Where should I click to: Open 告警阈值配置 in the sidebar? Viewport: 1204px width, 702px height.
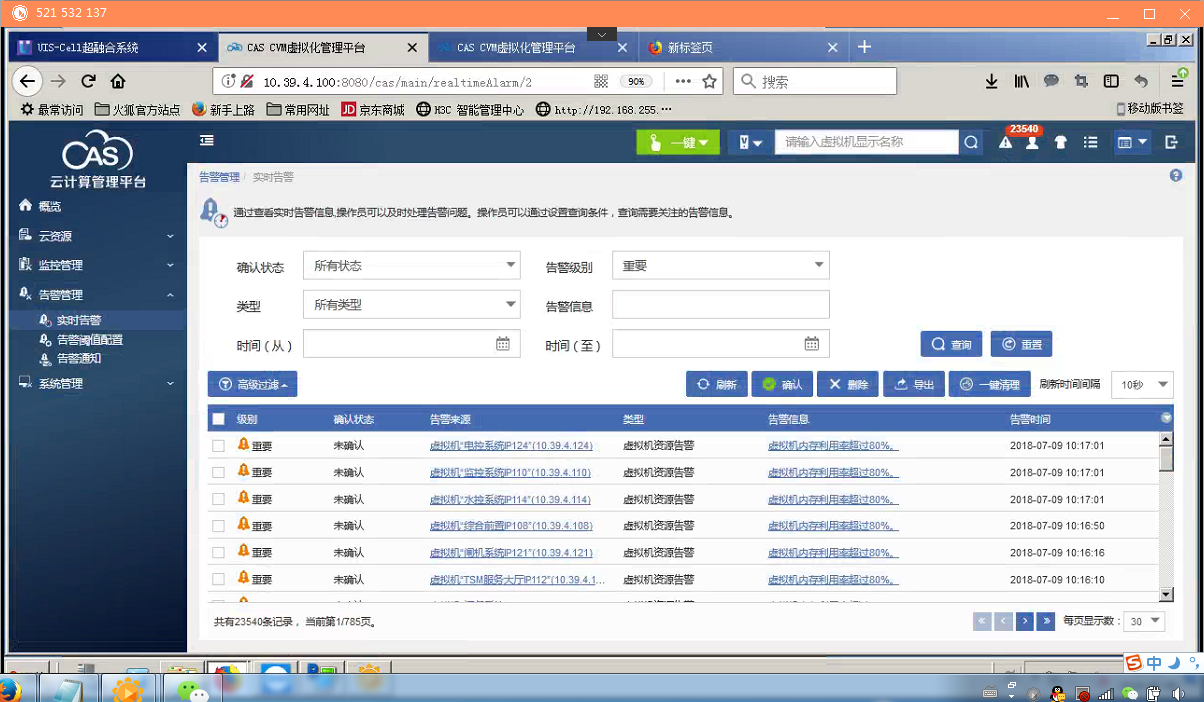pos(89,340)
